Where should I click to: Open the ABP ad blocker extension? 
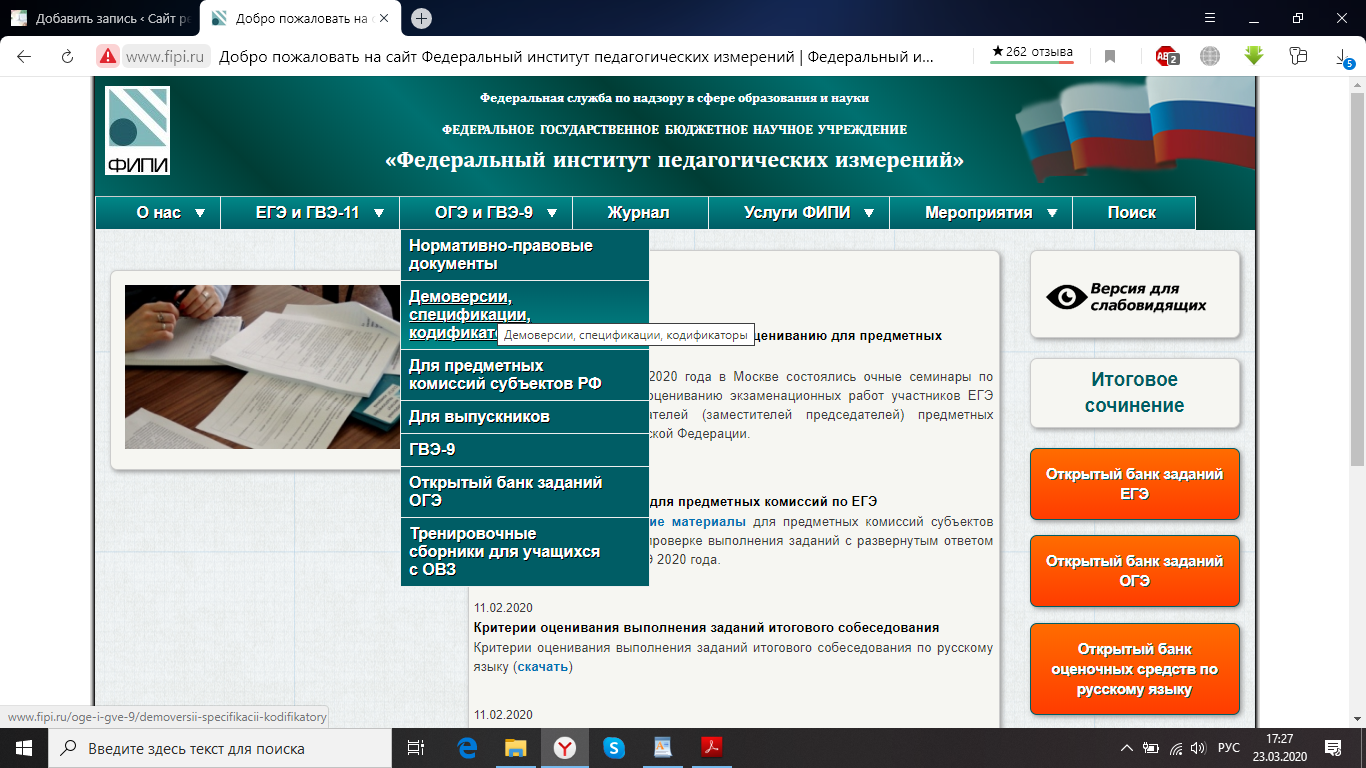[1166, 56]
